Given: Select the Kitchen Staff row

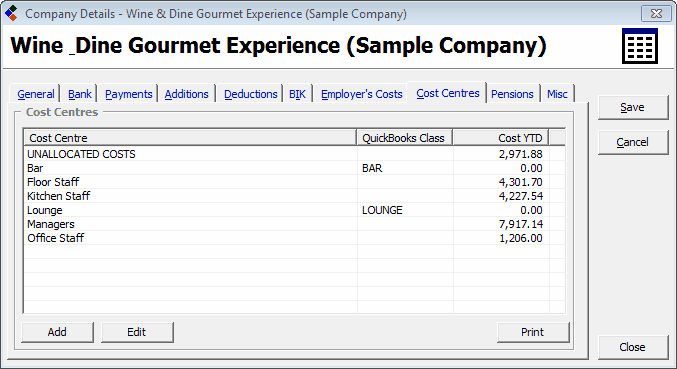Looking at the screenshot, I should pyautogui.click(x=294, y=196).
